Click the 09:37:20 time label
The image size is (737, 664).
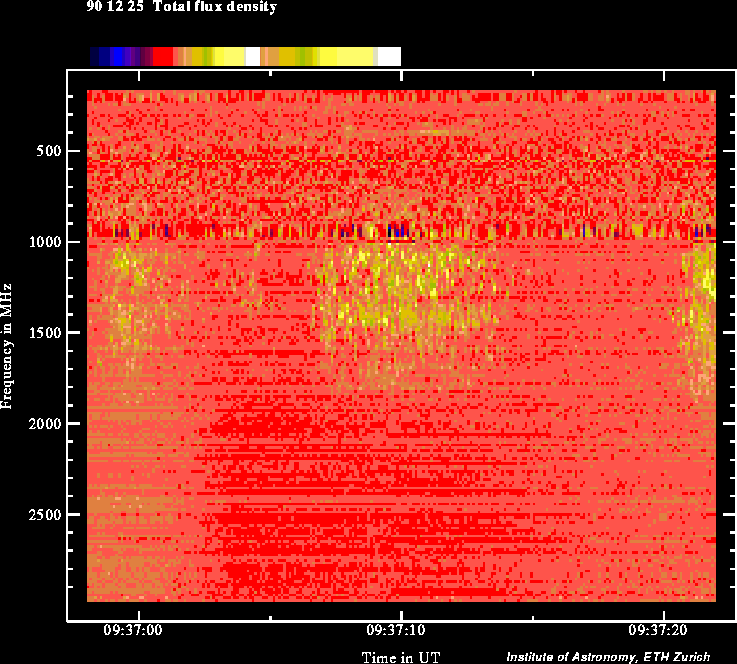tap(658, 630)
